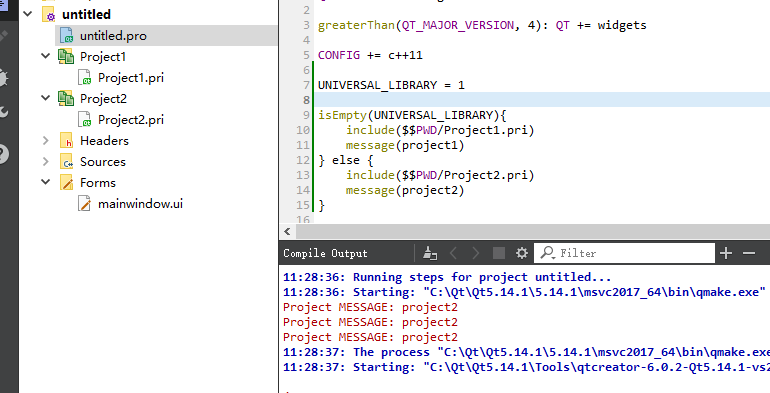
Task: Collapse the Project2 tree node
Action: pyautogui.click(x=46, y=98)
